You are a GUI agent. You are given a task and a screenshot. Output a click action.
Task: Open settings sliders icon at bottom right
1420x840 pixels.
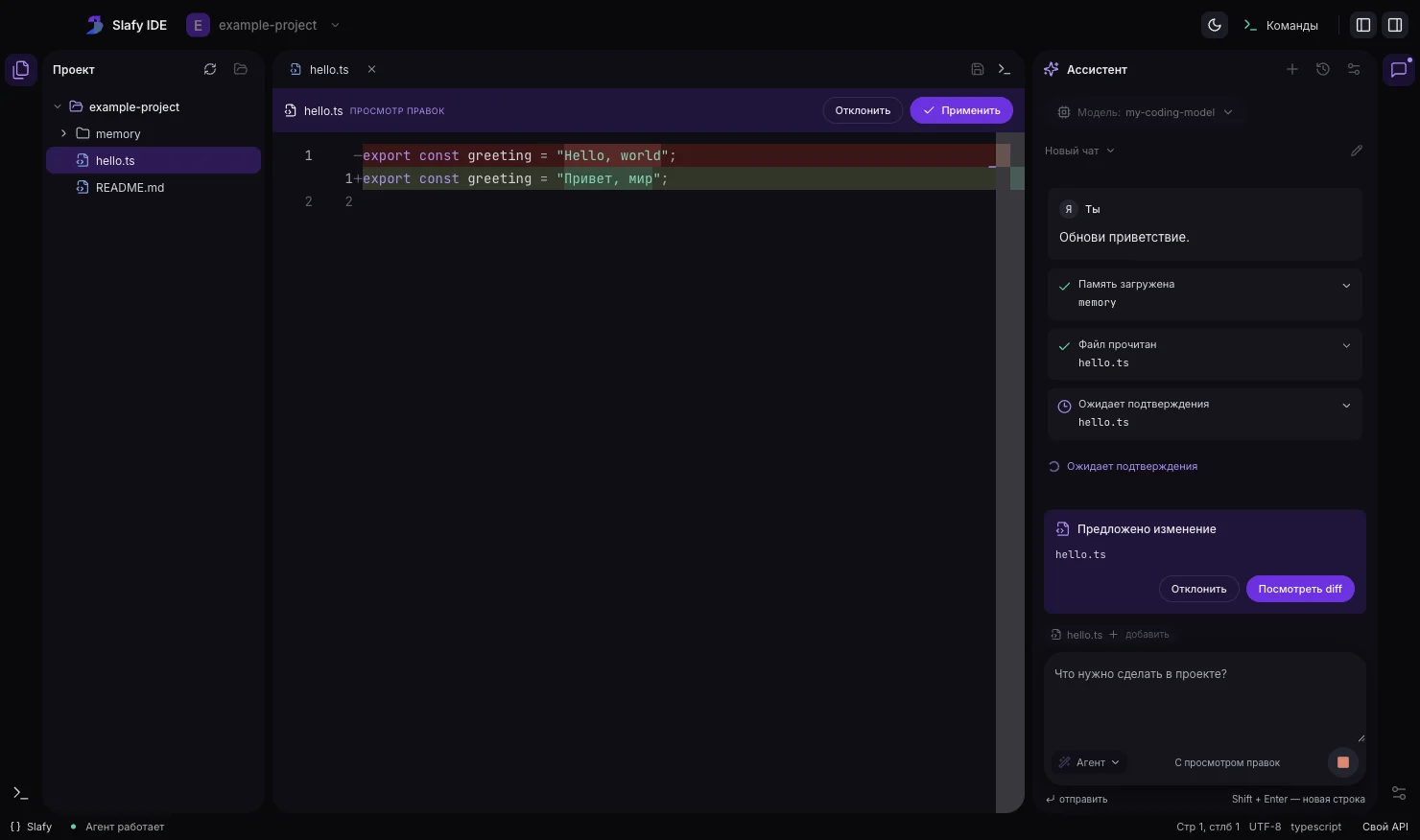(x=1399, y=793)
